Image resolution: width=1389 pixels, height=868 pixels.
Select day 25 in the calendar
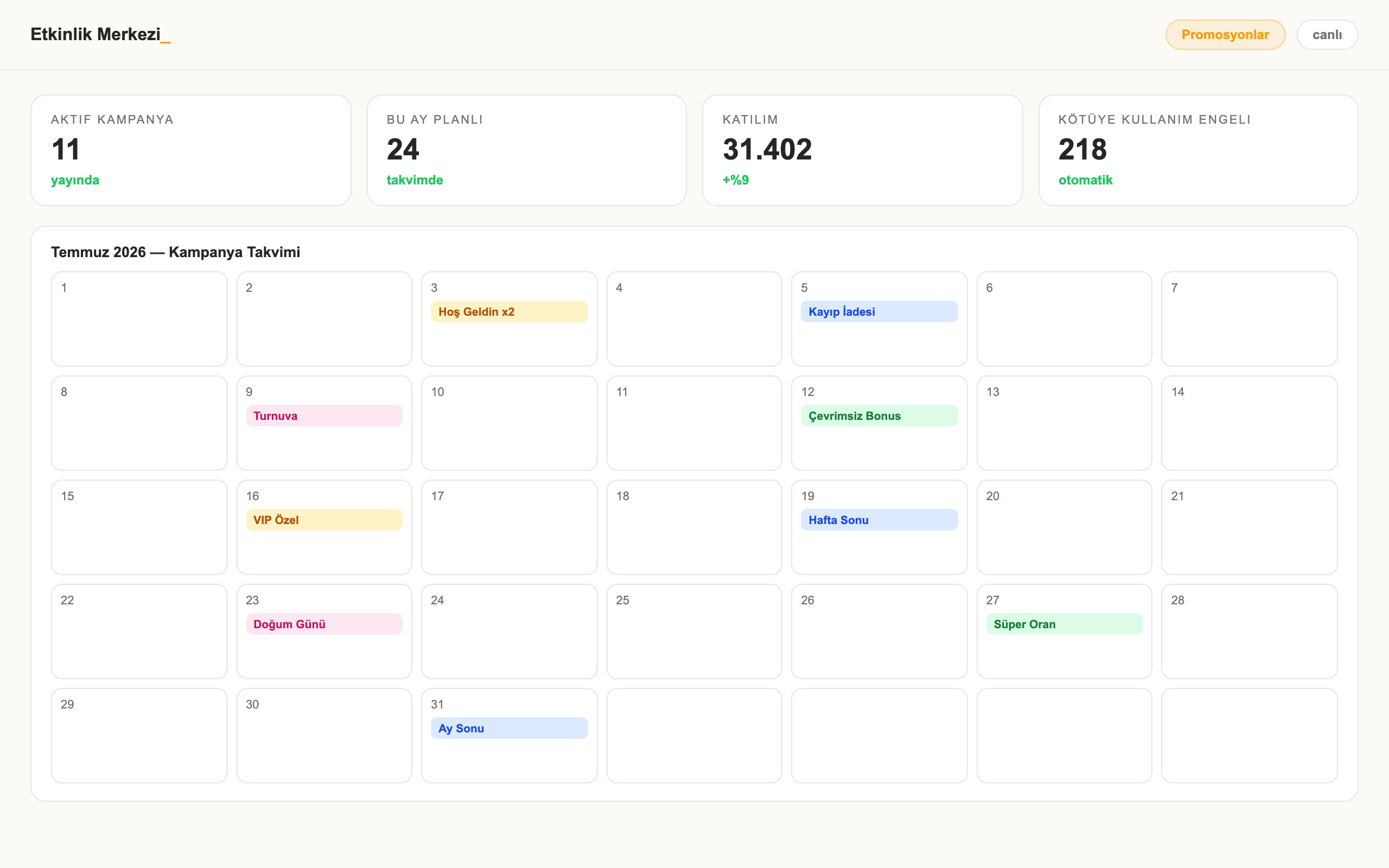coord(694,631)
